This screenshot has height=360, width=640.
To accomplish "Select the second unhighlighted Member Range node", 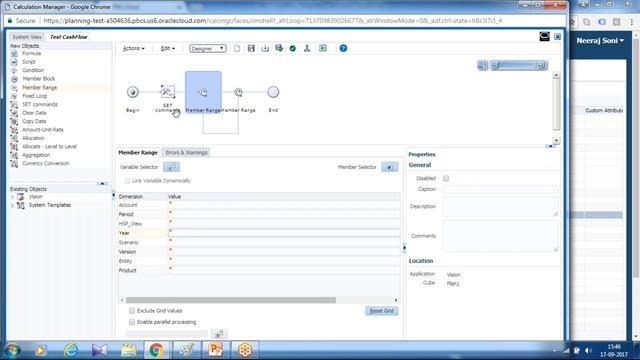I will click(x=238, y=93).
